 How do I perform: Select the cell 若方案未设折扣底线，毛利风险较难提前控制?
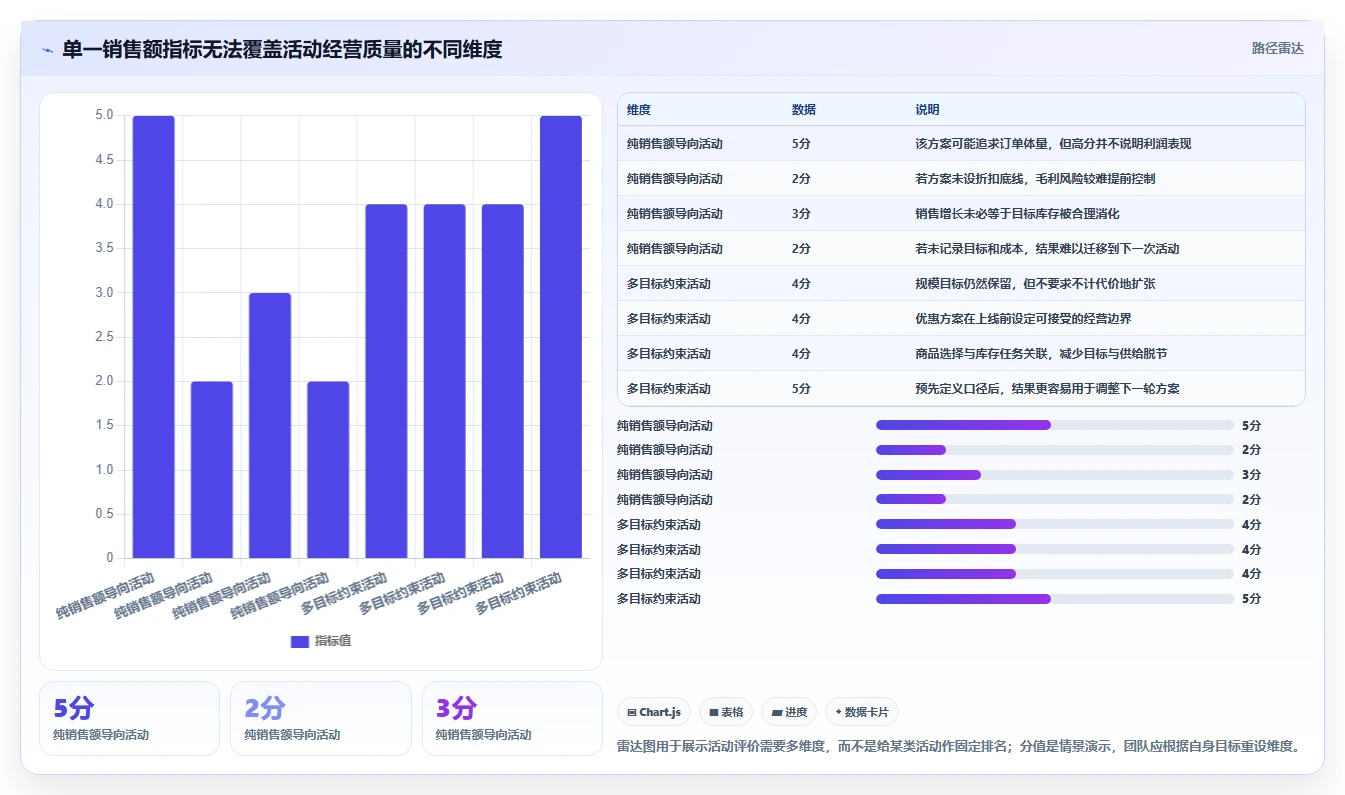(x=1035, y=179)
